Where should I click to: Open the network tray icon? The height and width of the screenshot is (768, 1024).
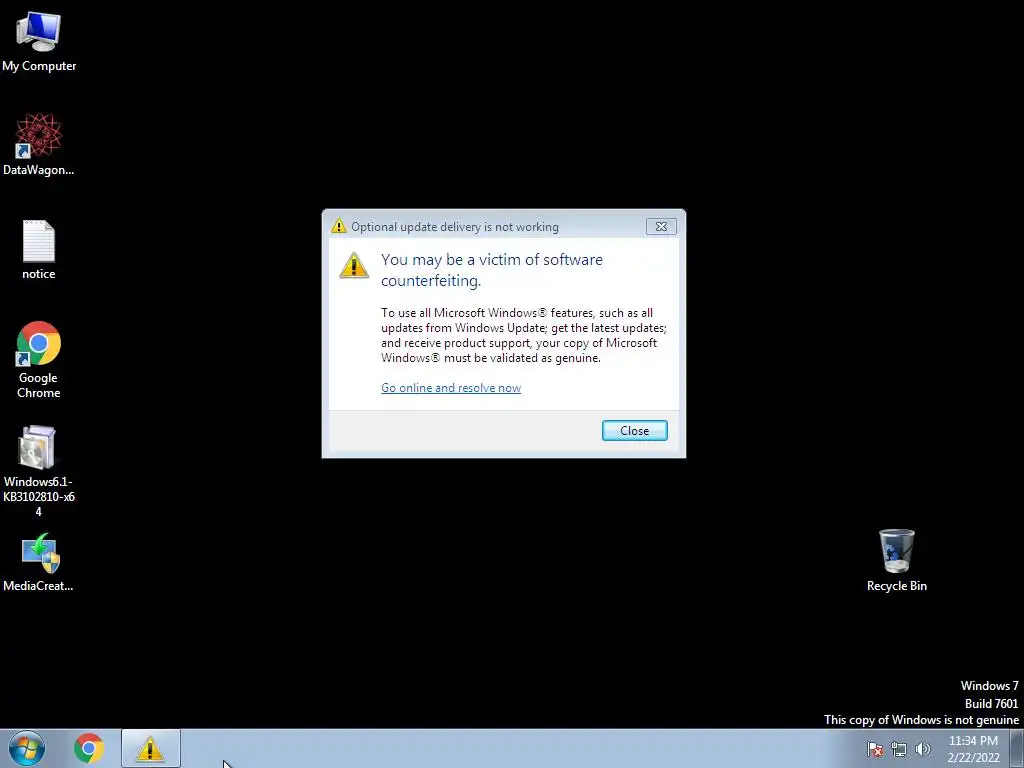[x=899, y=749]
